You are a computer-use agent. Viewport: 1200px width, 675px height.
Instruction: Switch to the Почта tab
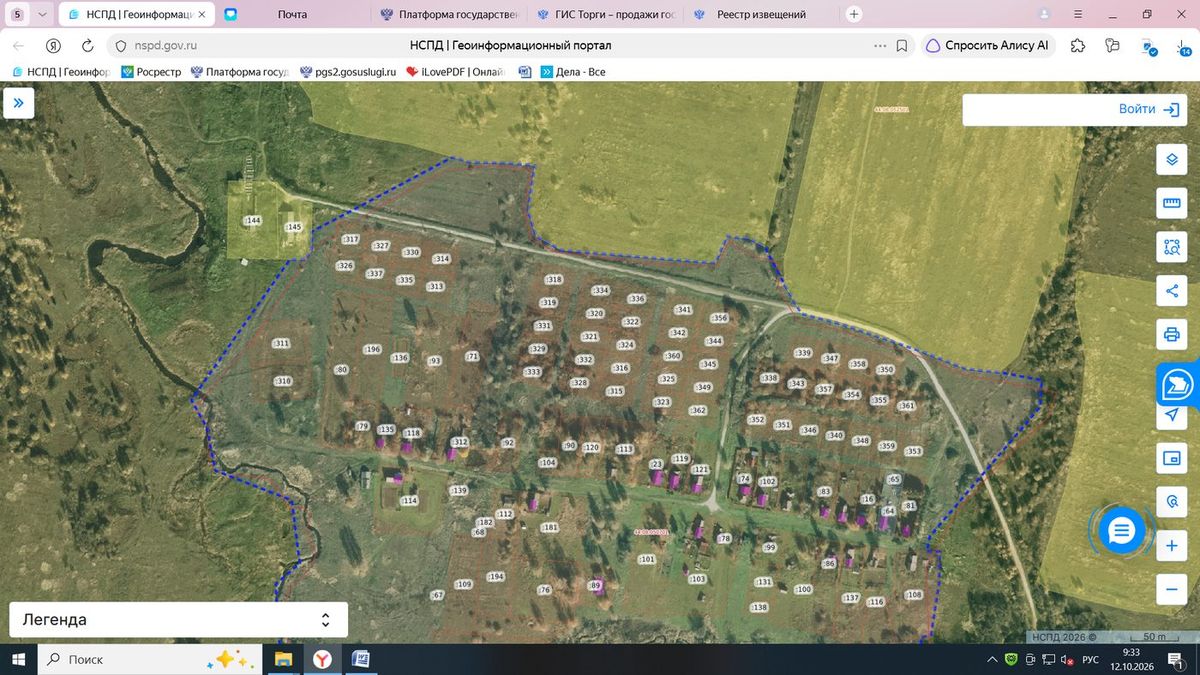(x=293, y=15)
